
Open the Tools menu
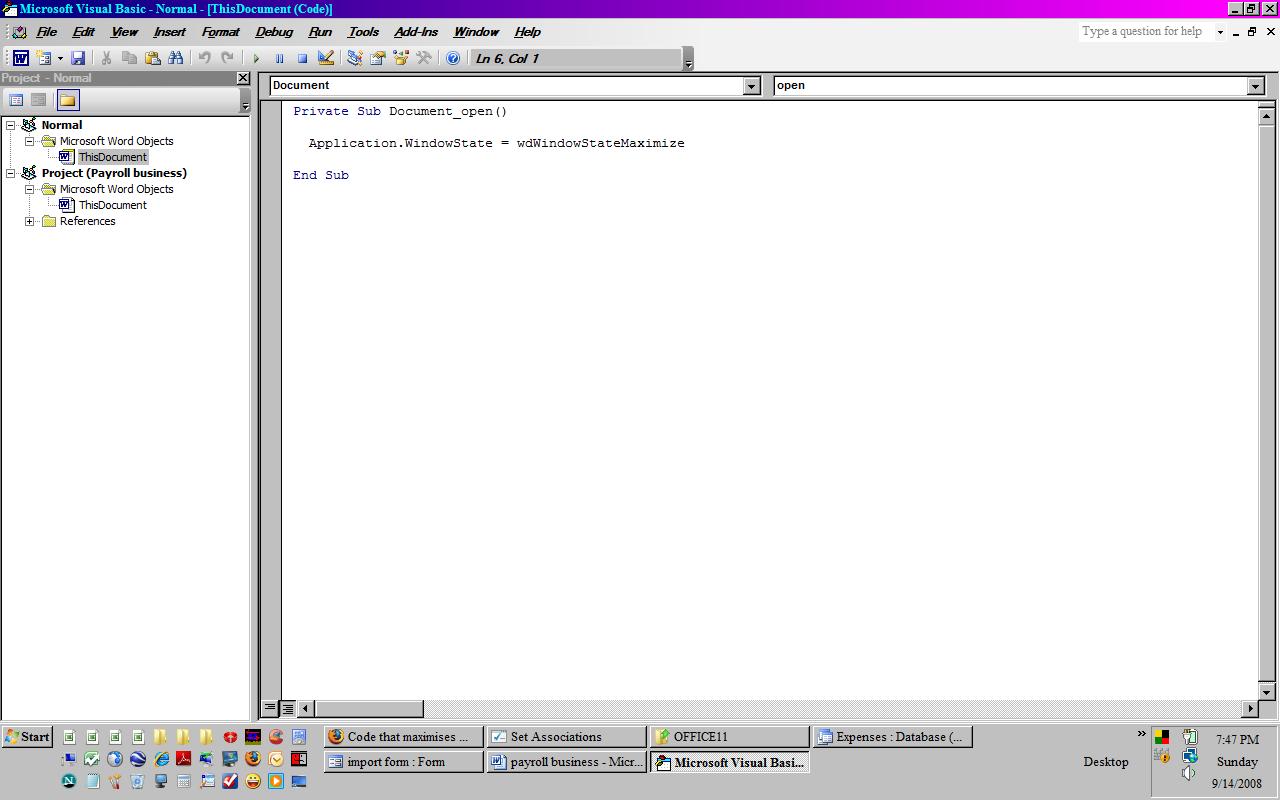(x=363, y=32)
